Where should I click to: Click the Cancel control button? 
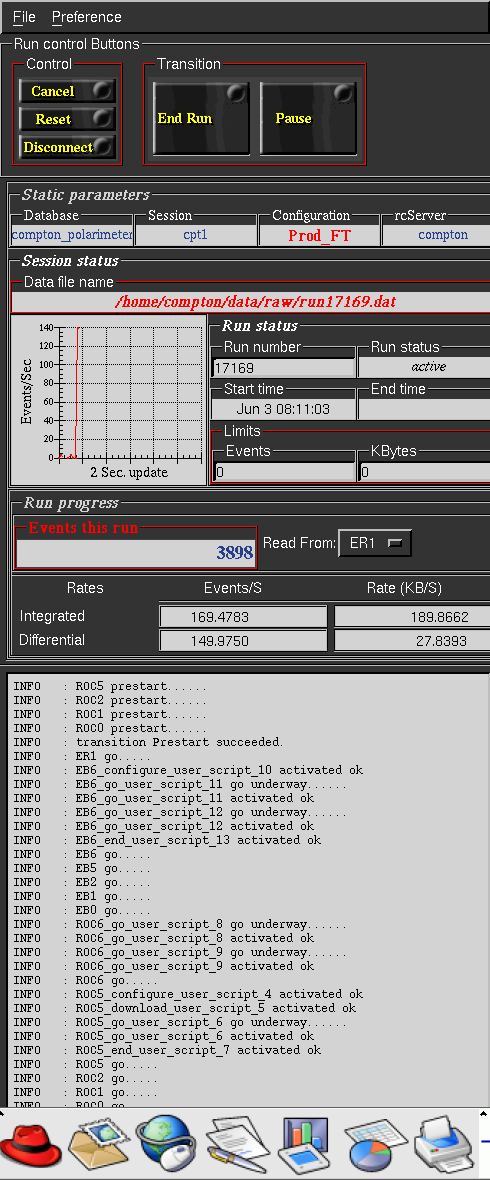click(x=67, y=91)
